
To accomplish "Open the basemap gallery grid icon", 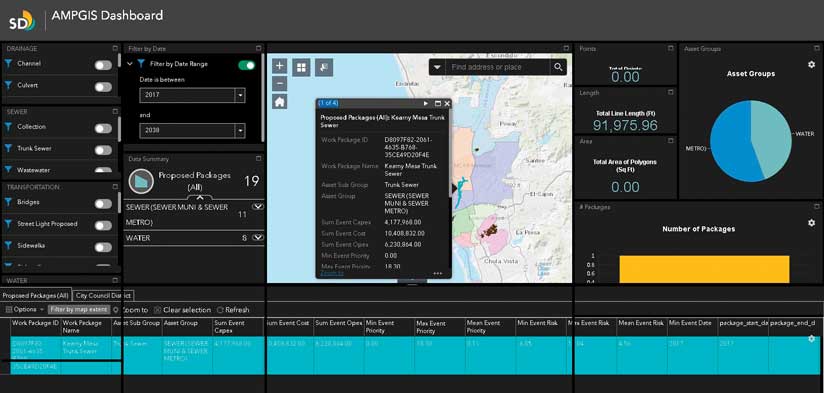I will tap(301, 67).
